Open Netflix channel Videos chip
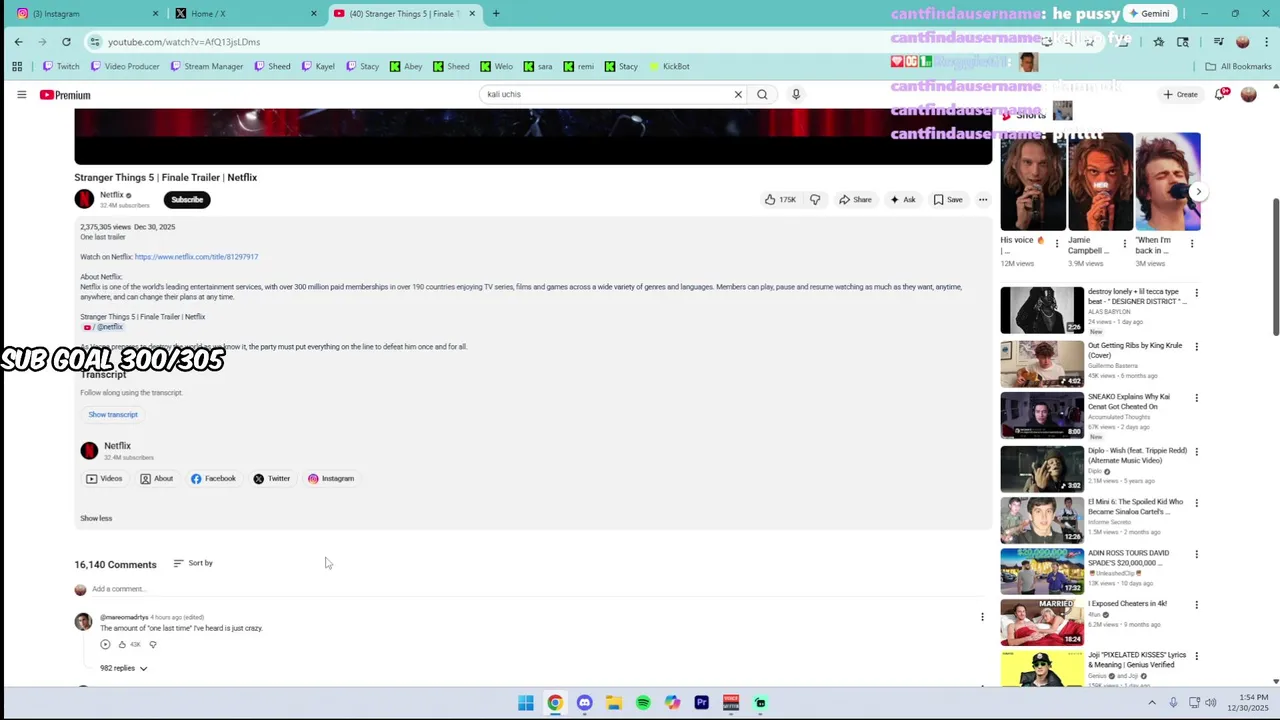Screen dimensions: 1280x720 coord(104,478)
